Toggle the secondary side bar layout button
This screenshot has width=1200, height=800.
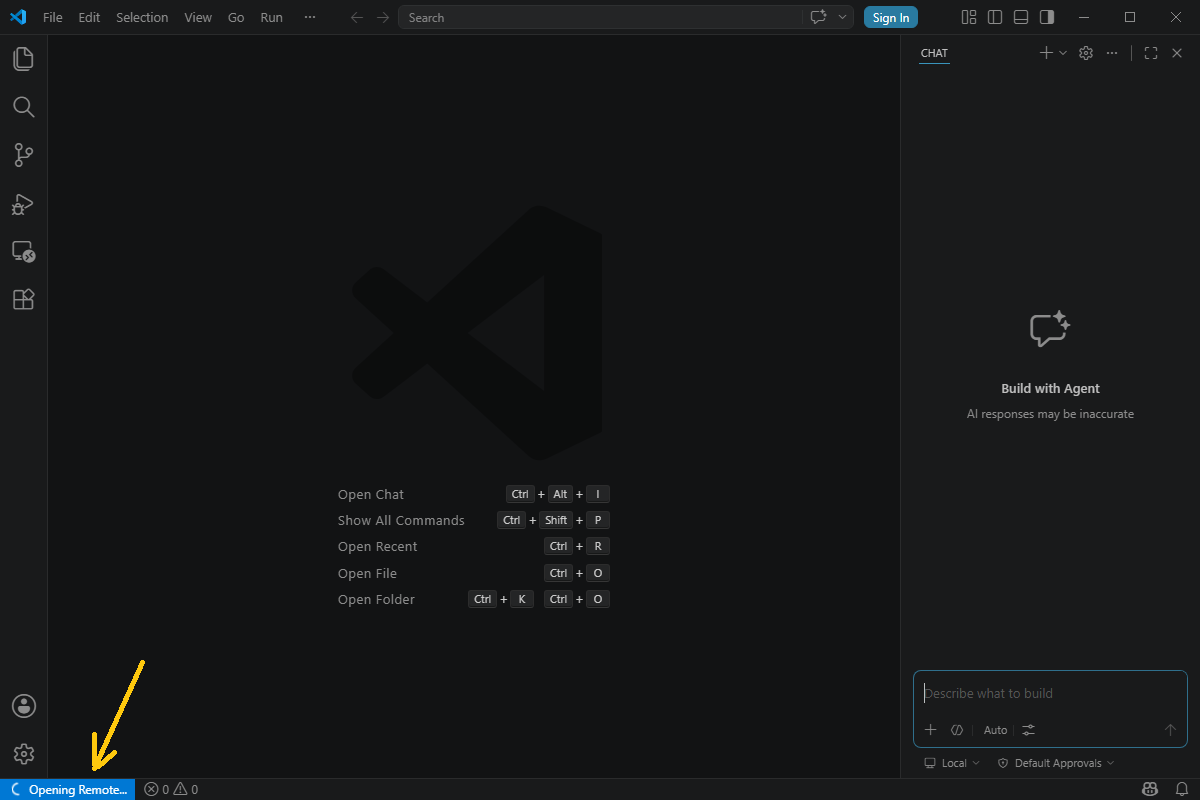click(1047, 17)
